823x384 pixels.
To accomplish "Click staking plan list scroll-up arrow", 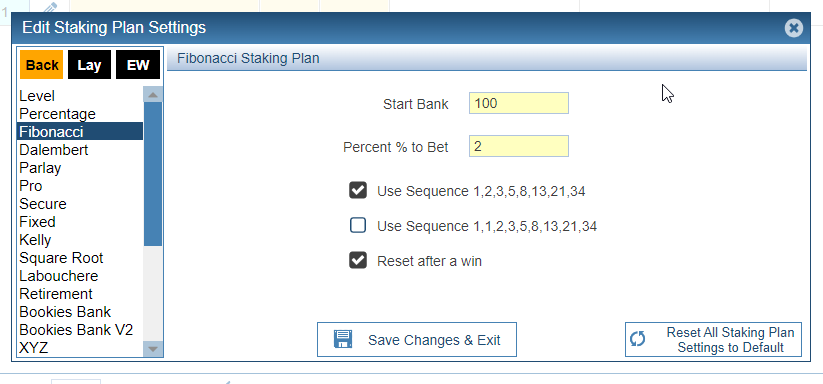I will (153, 95).
